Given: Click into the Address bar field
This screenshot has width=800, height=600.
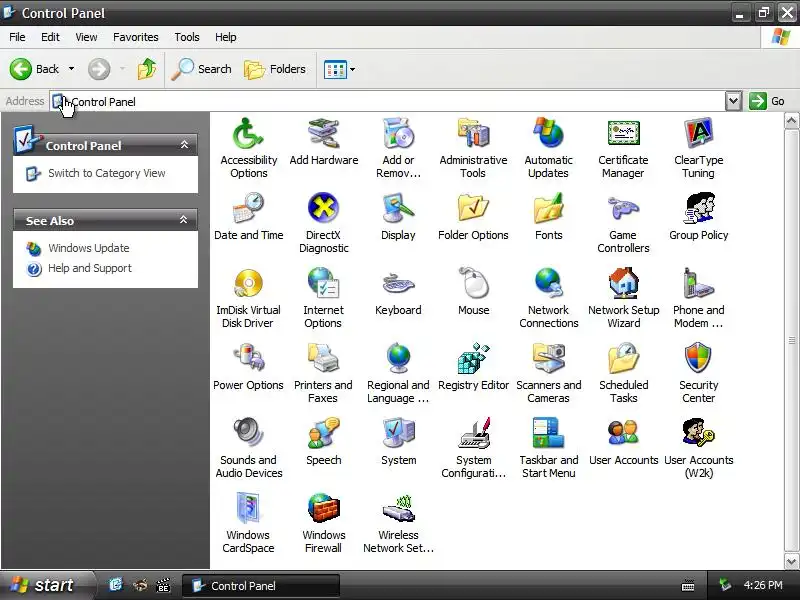Looking at the screenshot, I should click(x=388, y=102).
